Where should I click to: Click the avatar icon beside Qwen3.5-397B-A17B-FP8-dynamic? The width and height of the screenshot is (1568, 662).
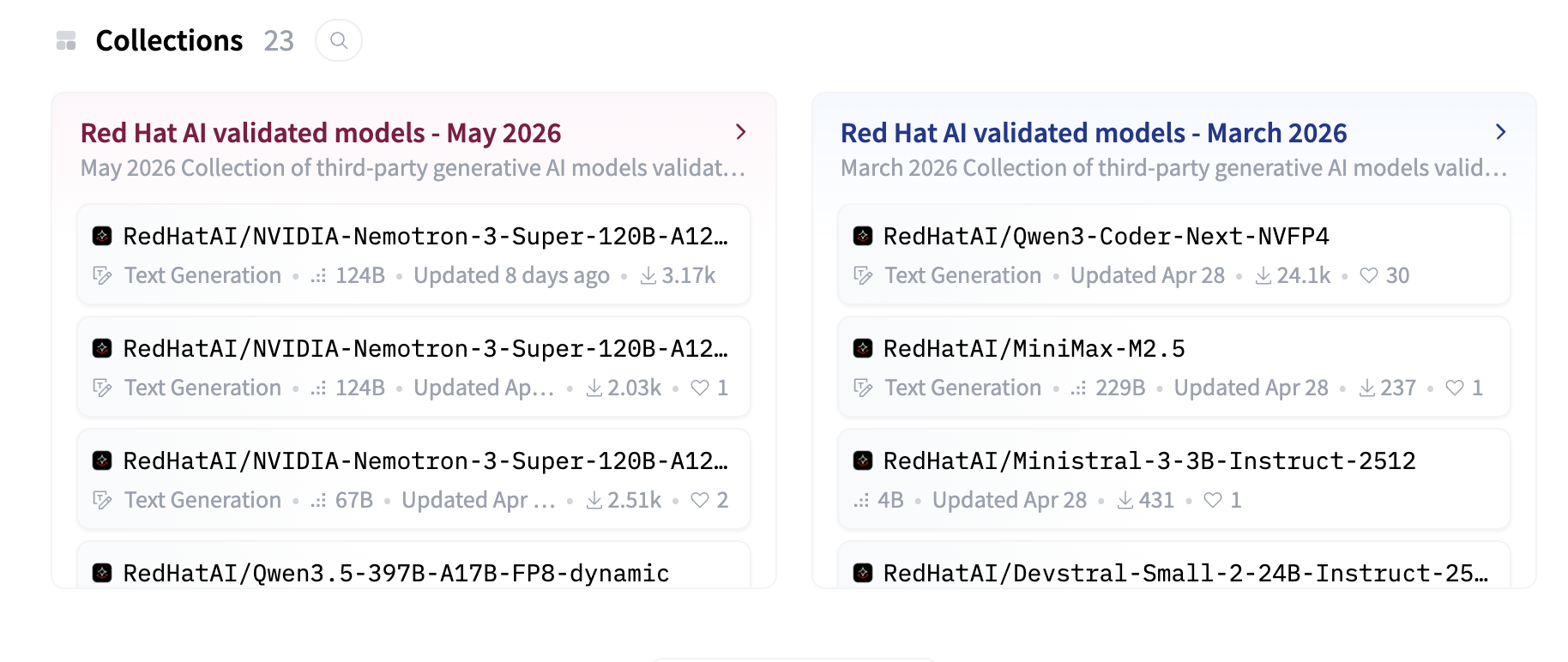coord(102,573)
